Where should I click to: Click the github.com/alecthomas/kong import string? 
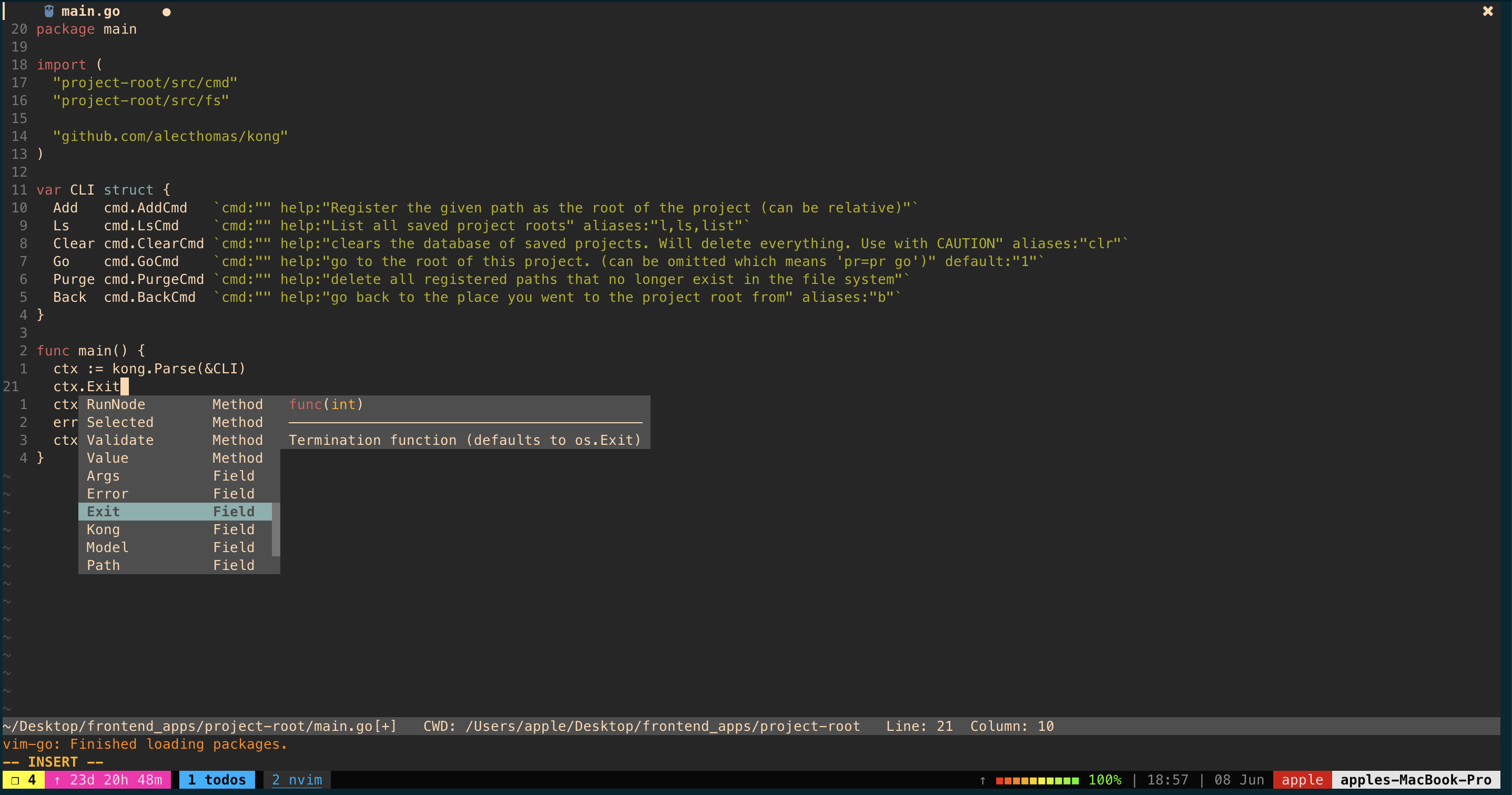[x=170, y=136]
